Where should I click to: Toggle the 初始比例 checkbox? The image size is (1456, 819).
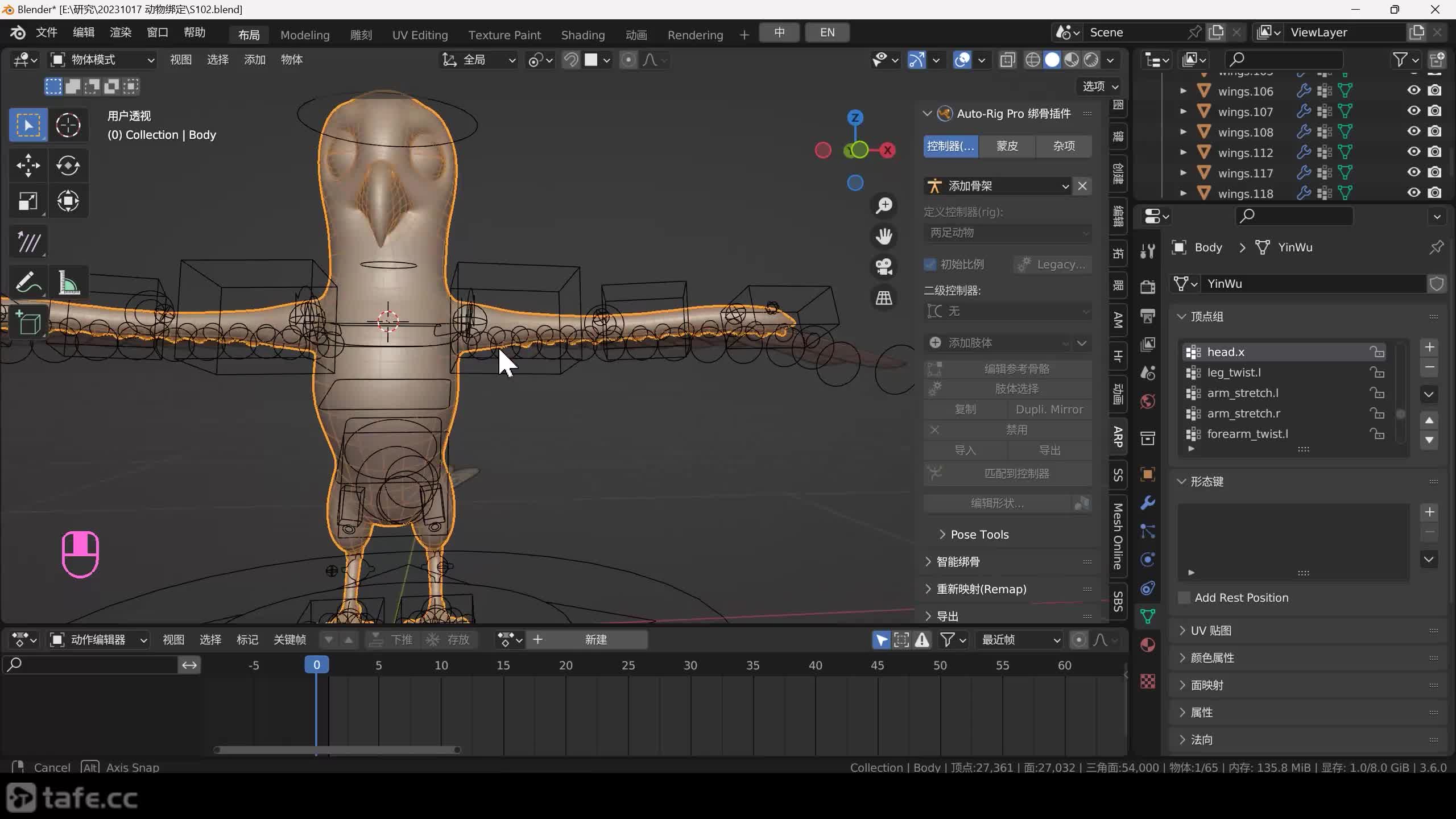(x=930, y=264)
